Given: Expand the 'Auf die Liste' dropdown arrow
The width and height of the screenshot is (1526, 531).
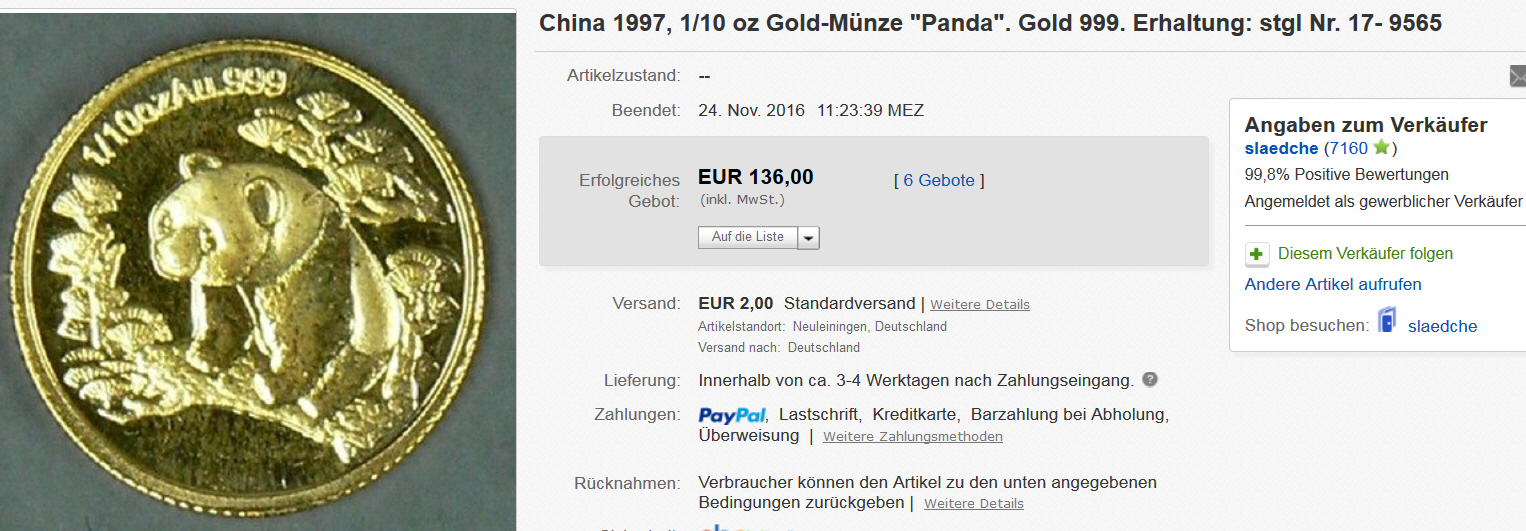Looking at the screenshot, I should click(809, 238).
